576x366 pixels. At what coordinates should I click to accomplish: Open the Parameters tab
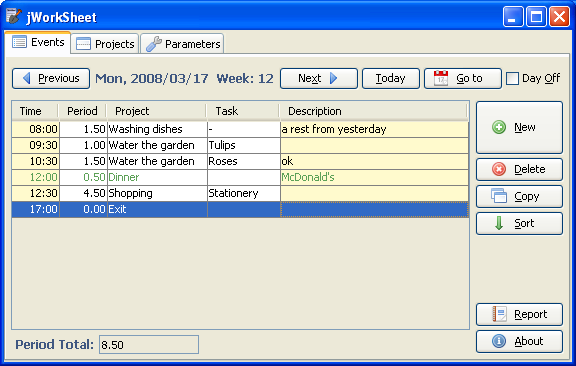coord(182,44)
